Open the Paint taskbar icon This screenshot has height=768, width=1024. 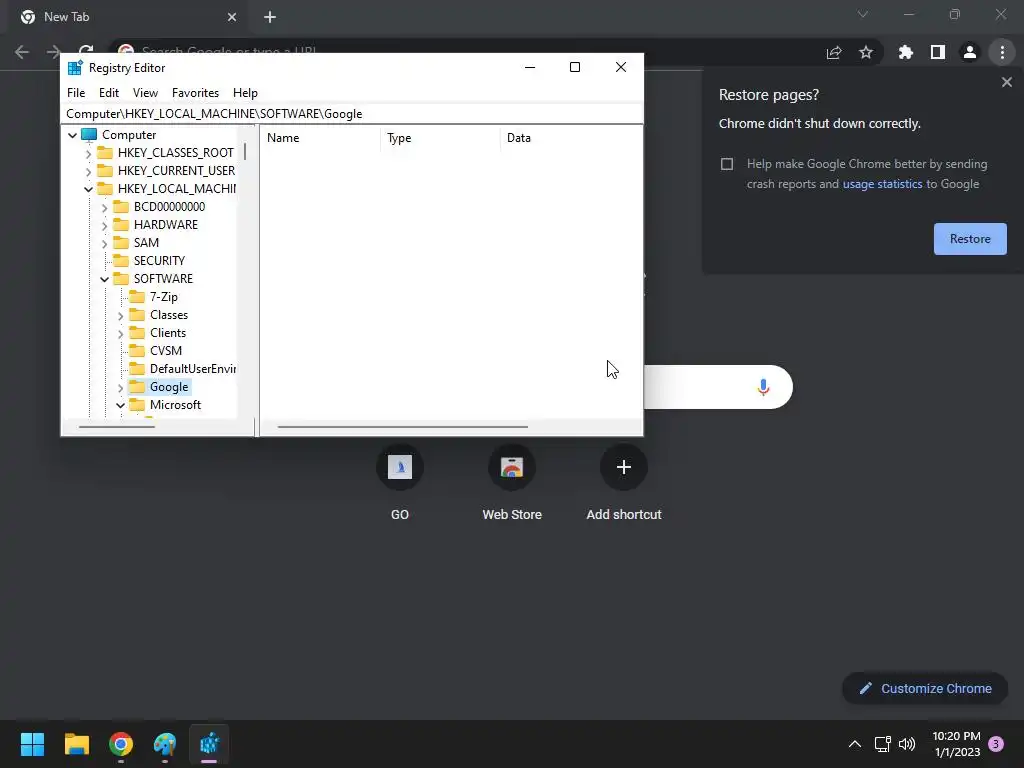click(165, 744)
